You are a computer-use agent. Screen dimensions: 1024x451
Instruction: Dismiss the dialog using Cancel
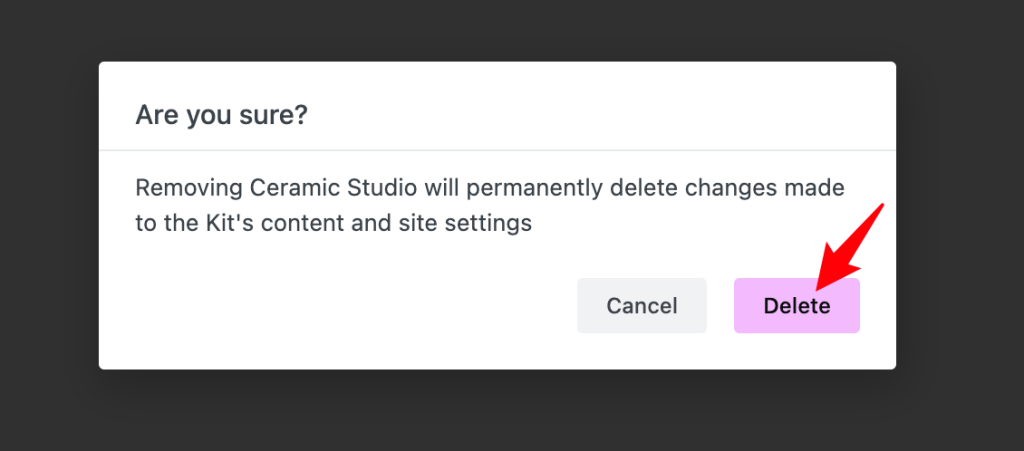642,305
